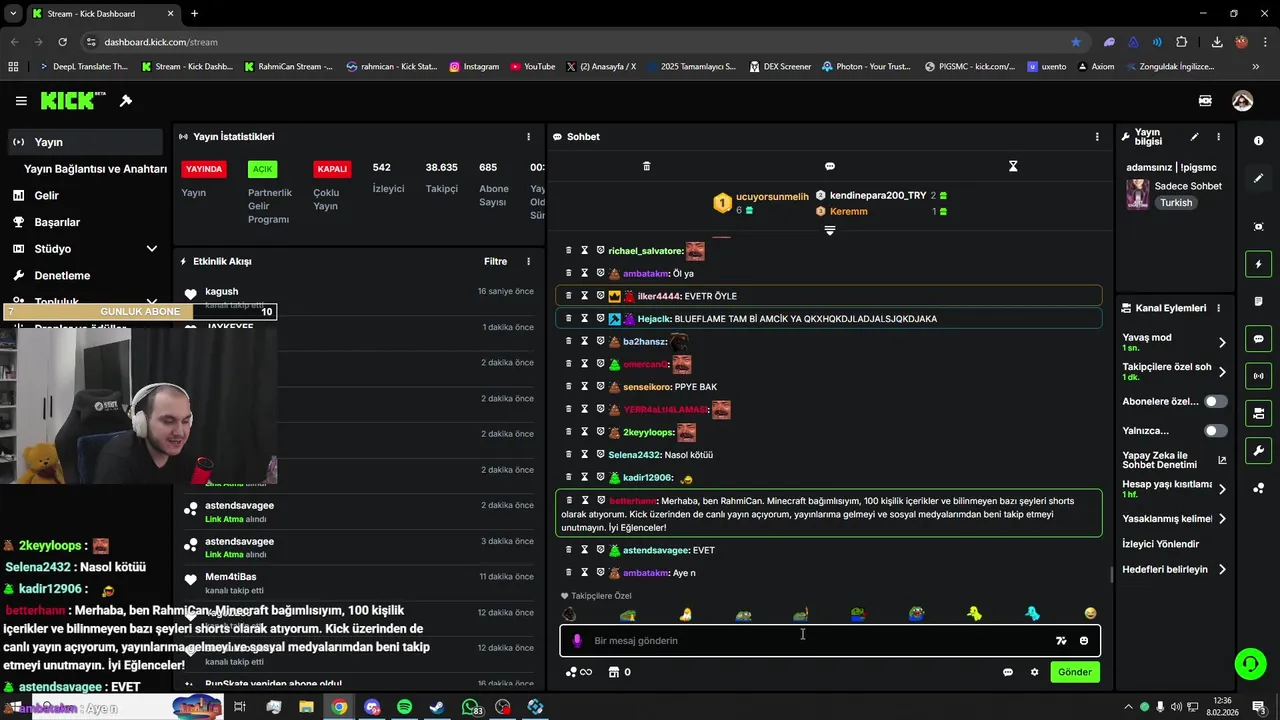1280x720 pixels.
Task: Open Spotify from the taskbar
Action: [x=404, y=707]
